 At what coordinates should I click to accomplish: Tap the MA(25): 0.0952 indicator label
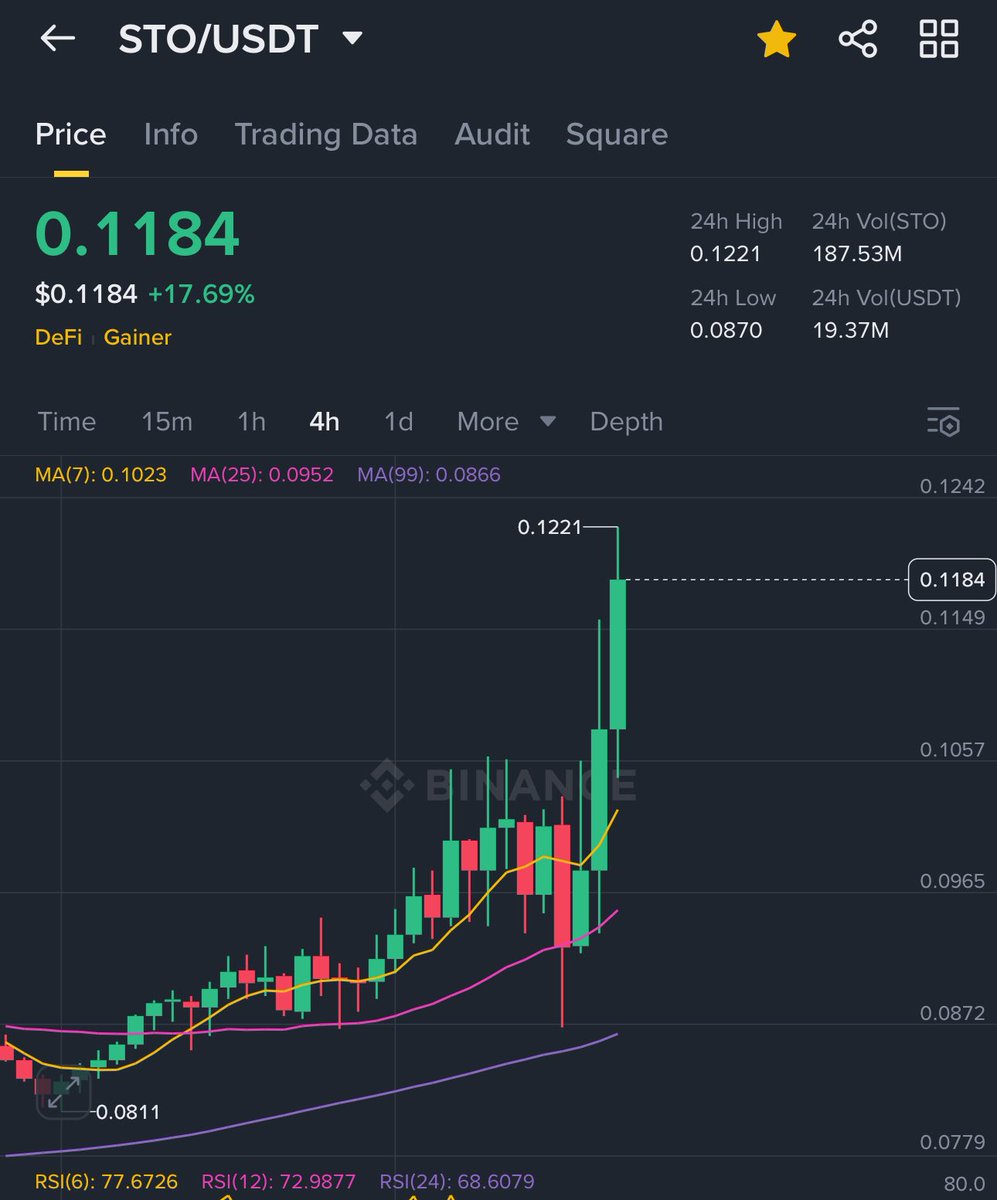tap(262, 475)
